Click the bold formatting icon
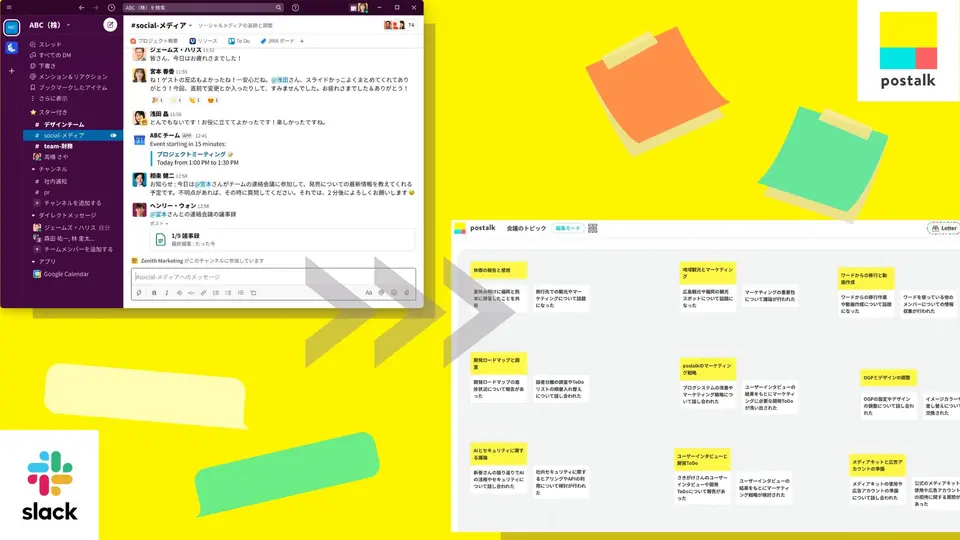Viewport: 960px width, 540px height. (154, 293)
